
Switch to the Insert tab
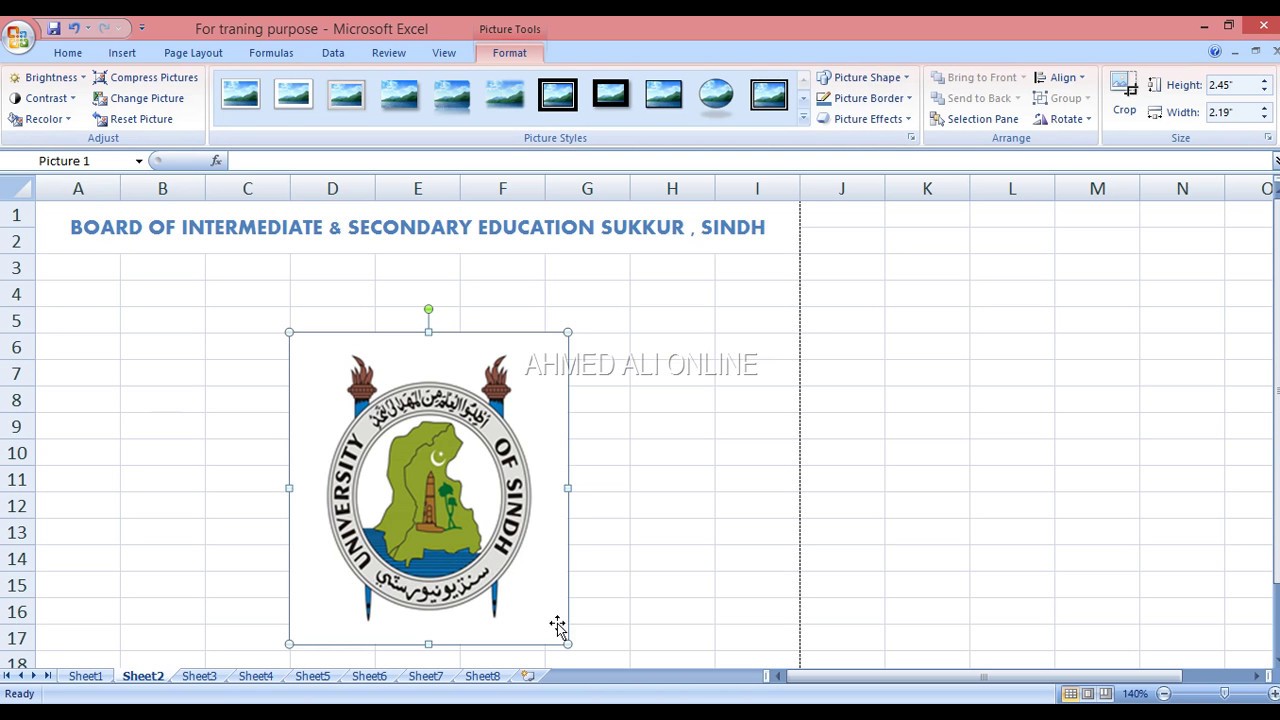[122, 53]
